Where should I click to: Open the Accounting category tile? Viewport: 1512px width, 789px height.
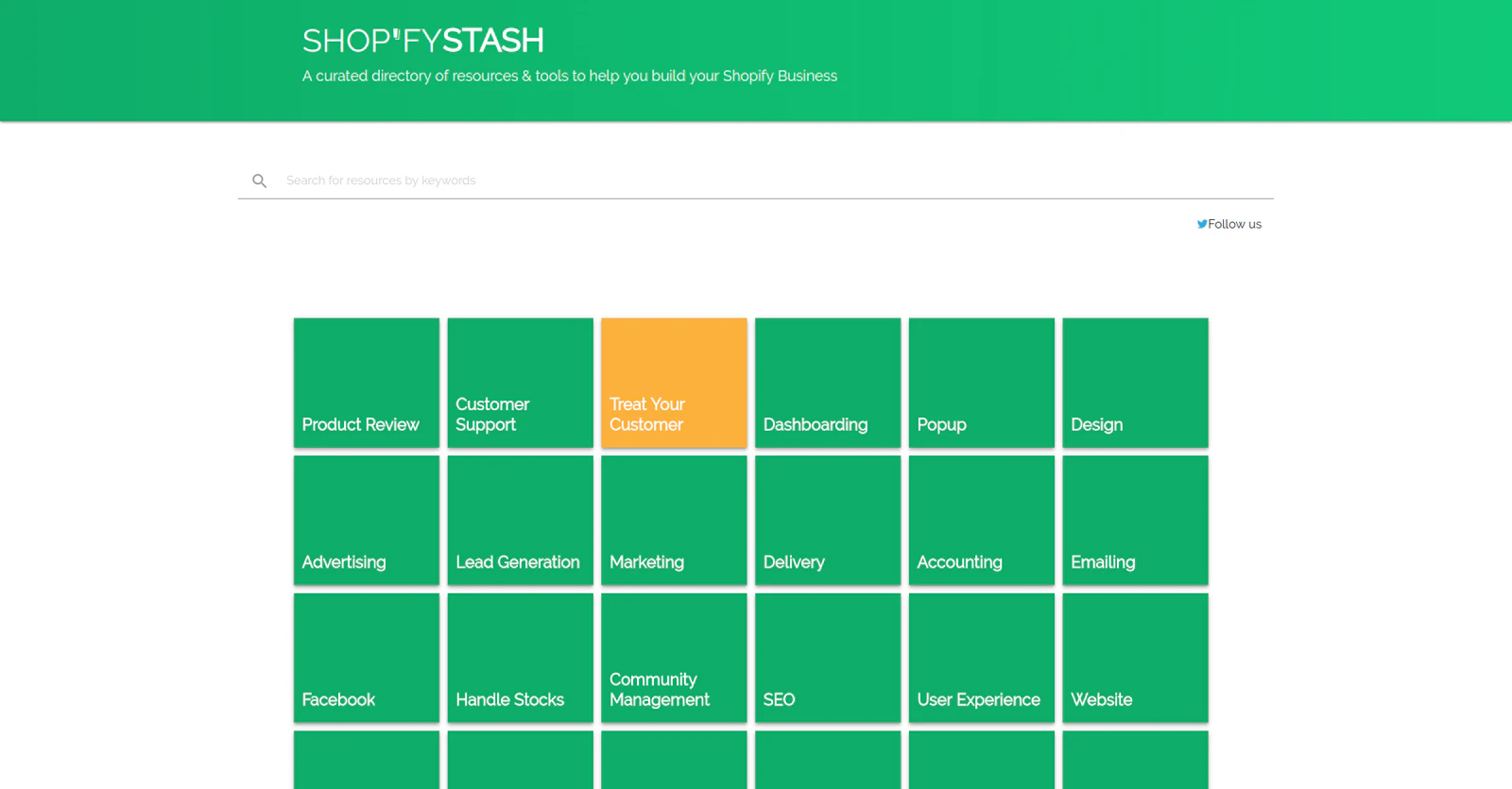tap(982, 520)
